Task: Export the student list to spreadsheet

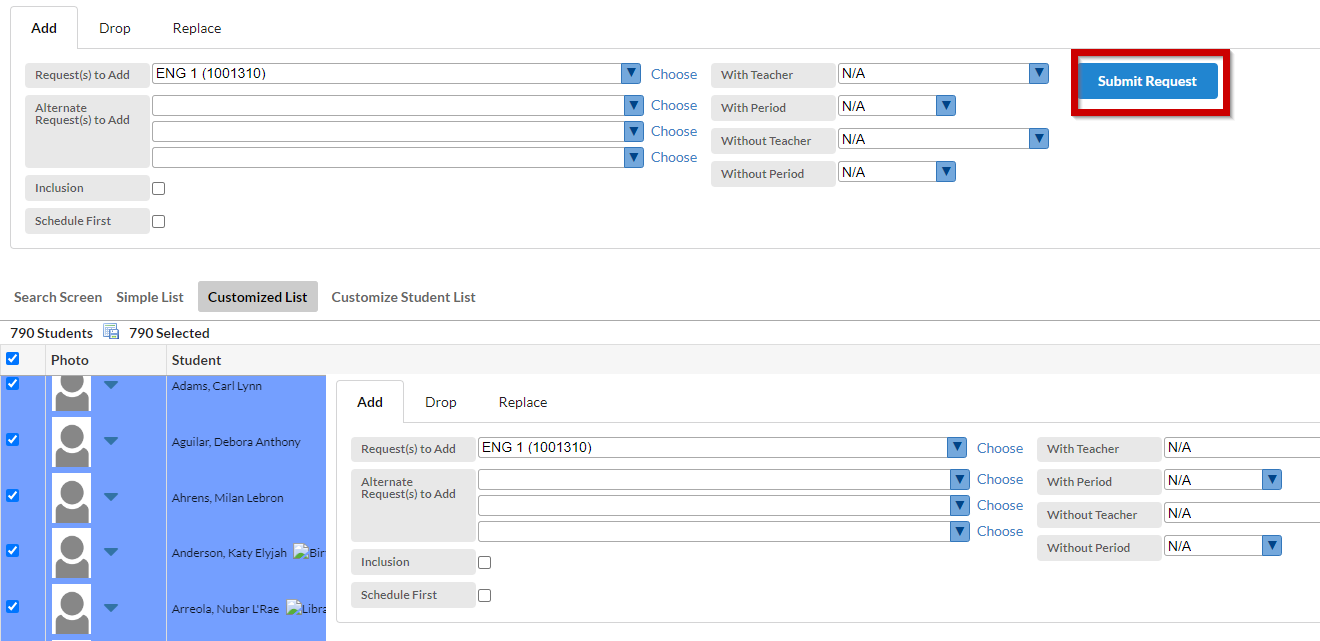Action: coord(110,330)
